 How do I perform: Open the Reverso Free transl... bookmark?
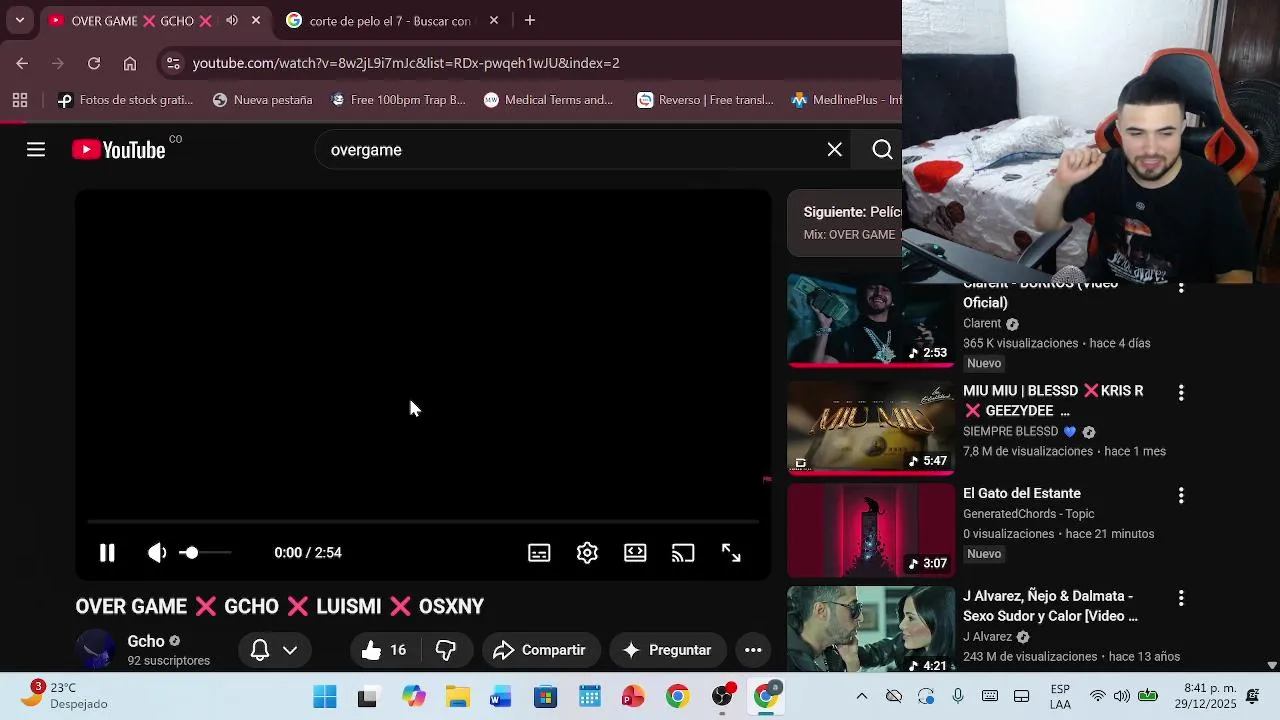click(706, 100)
